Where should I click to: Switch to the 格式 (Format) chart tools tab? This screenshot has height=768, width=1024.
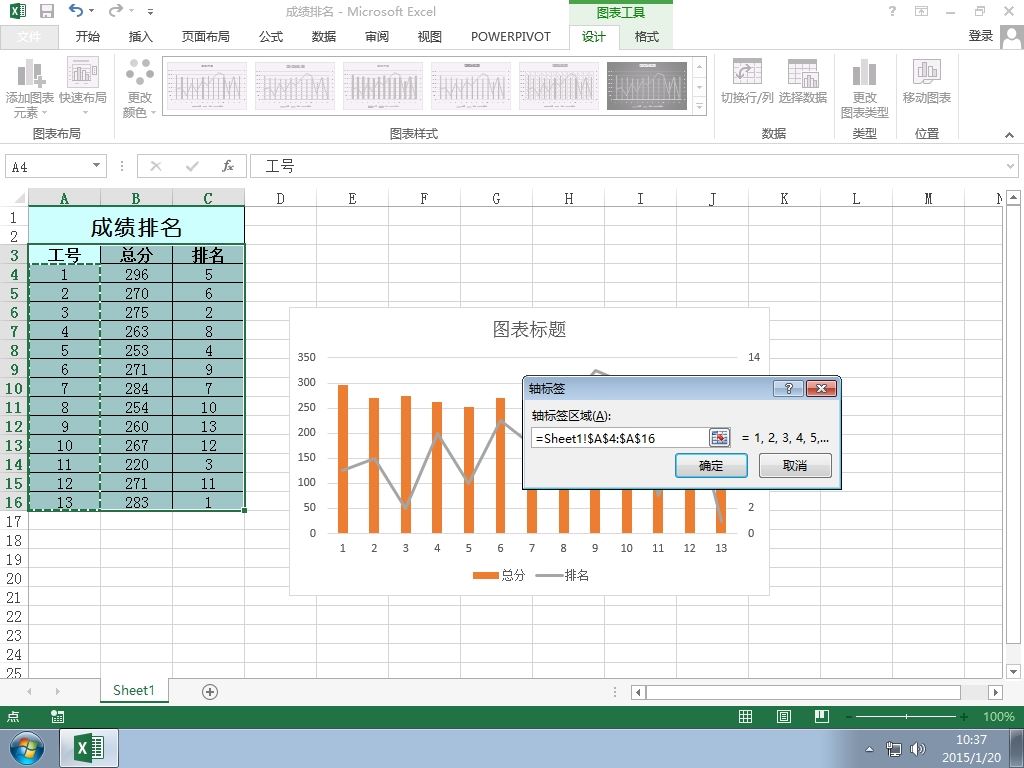647,37
